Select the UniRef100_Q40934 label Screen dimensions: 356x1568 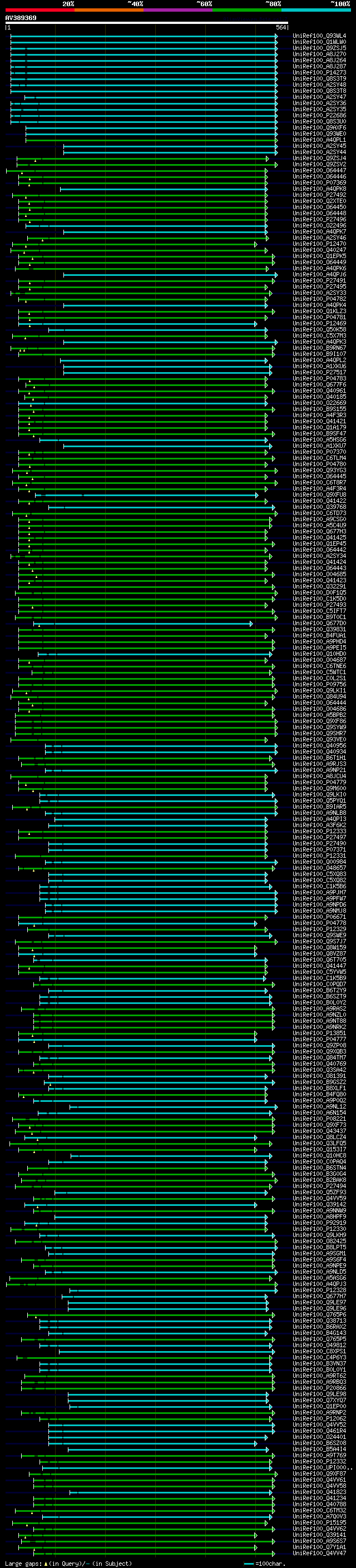(319, 752)
